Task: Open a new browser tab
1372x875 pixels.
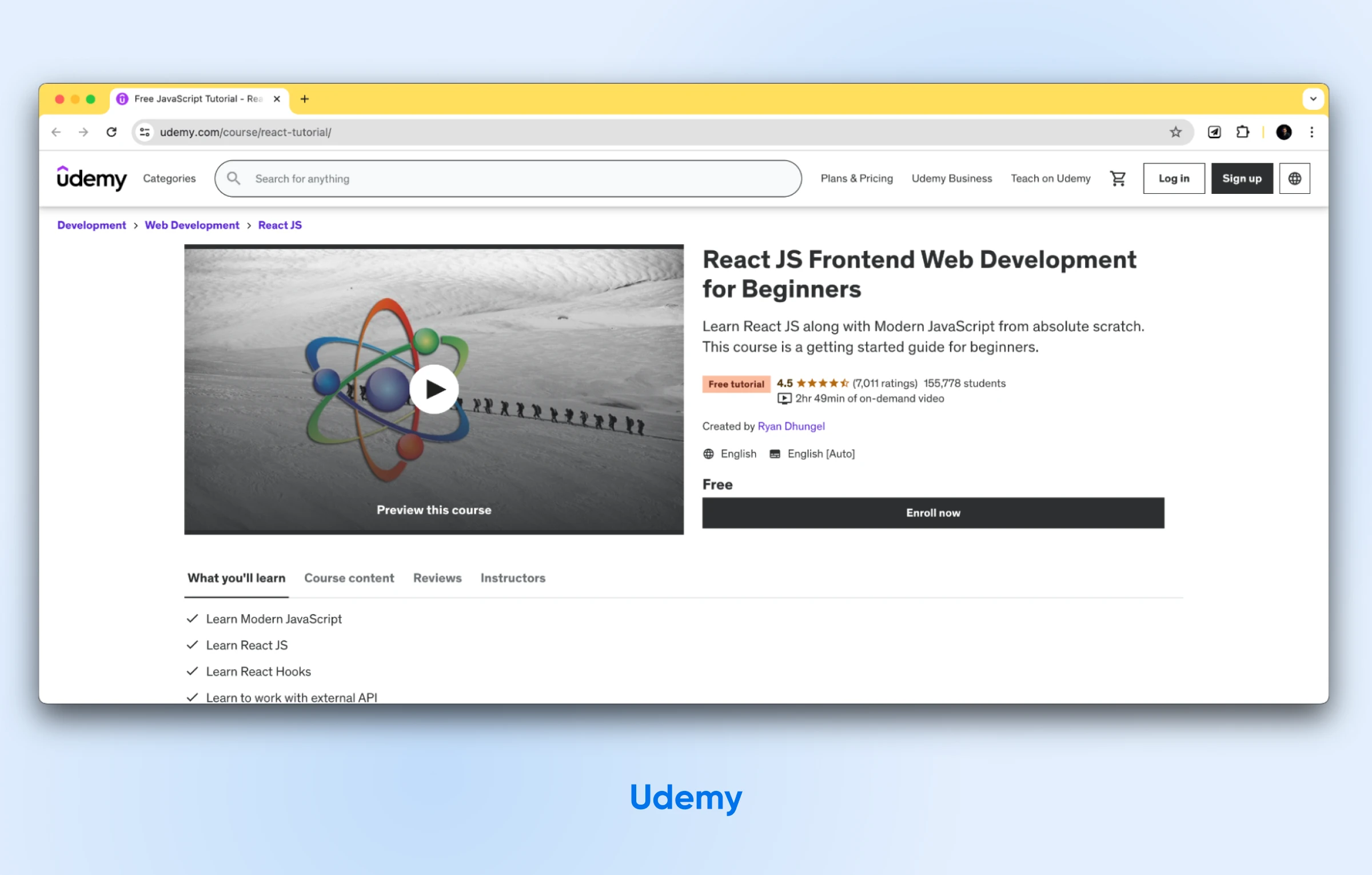Action: click(x=304, y=99)
